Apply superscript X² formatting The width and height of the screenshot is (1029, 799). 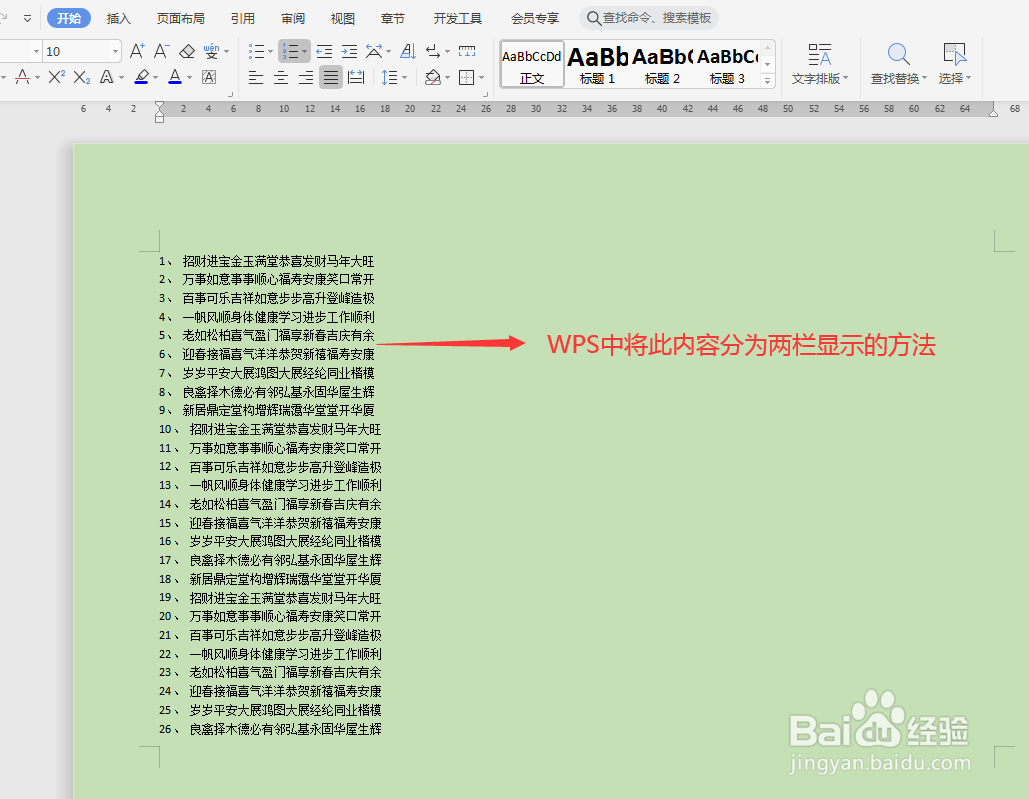[56, 77]
